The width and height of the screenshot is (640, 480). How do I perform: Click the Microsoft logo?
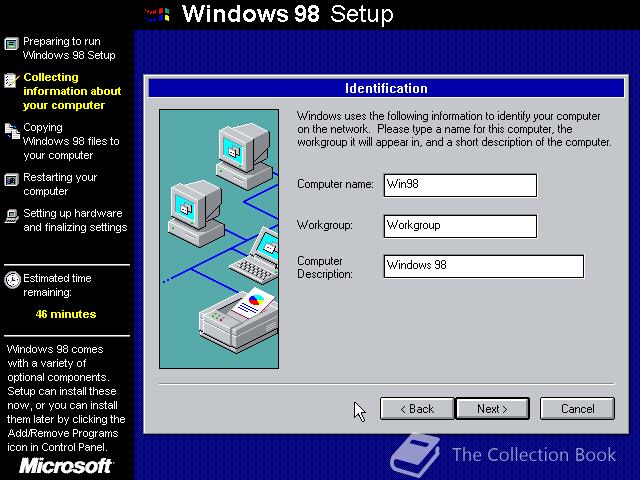tap(67, 466)
